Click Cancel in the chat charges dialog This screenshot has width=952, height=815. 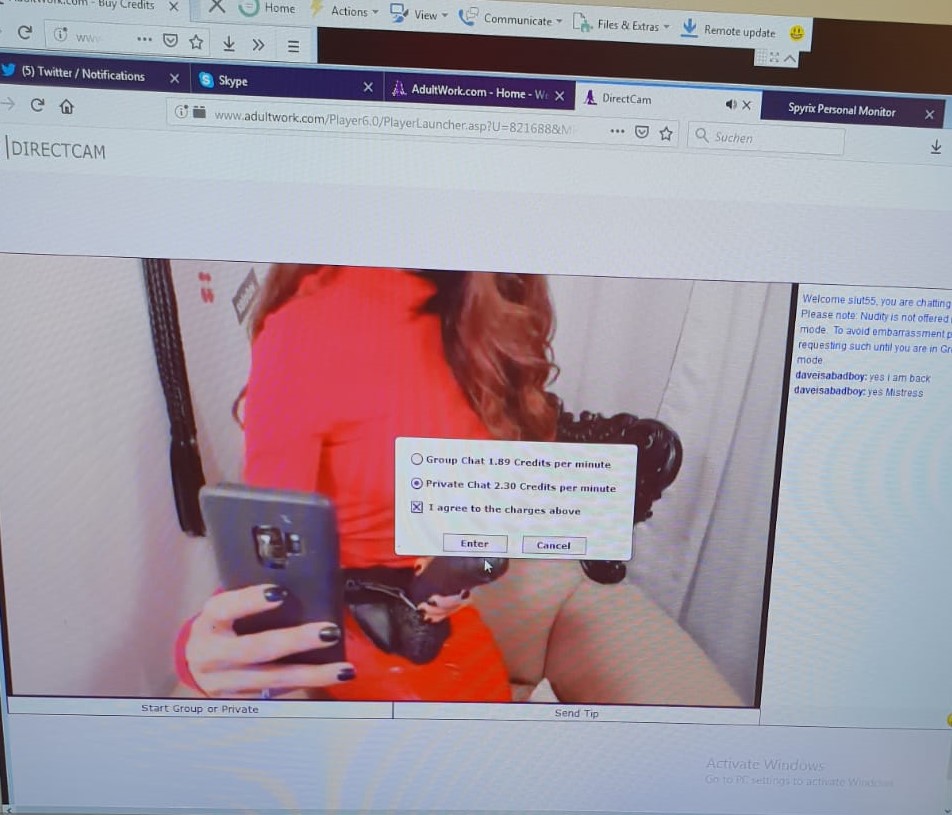pyautogui.click(x=553, y=545)
